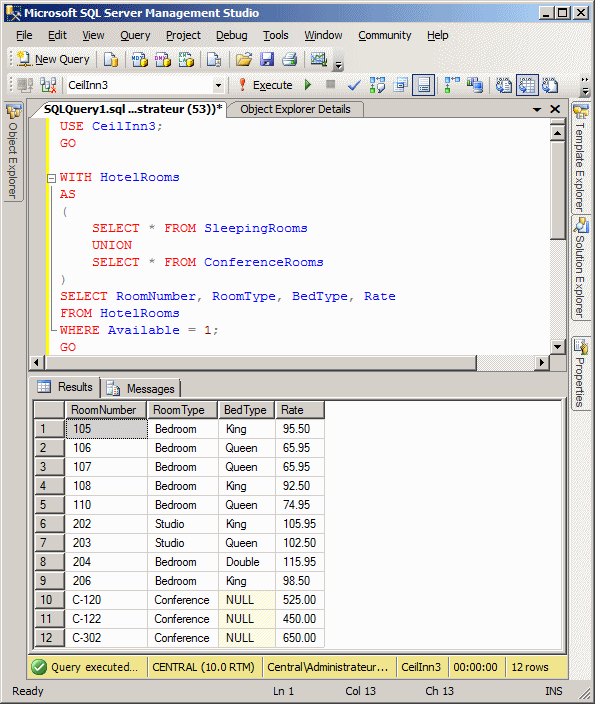The height and width of the screenshot is (704, 595).
Task: Switch to the Results tab
Action: point(65,387)
